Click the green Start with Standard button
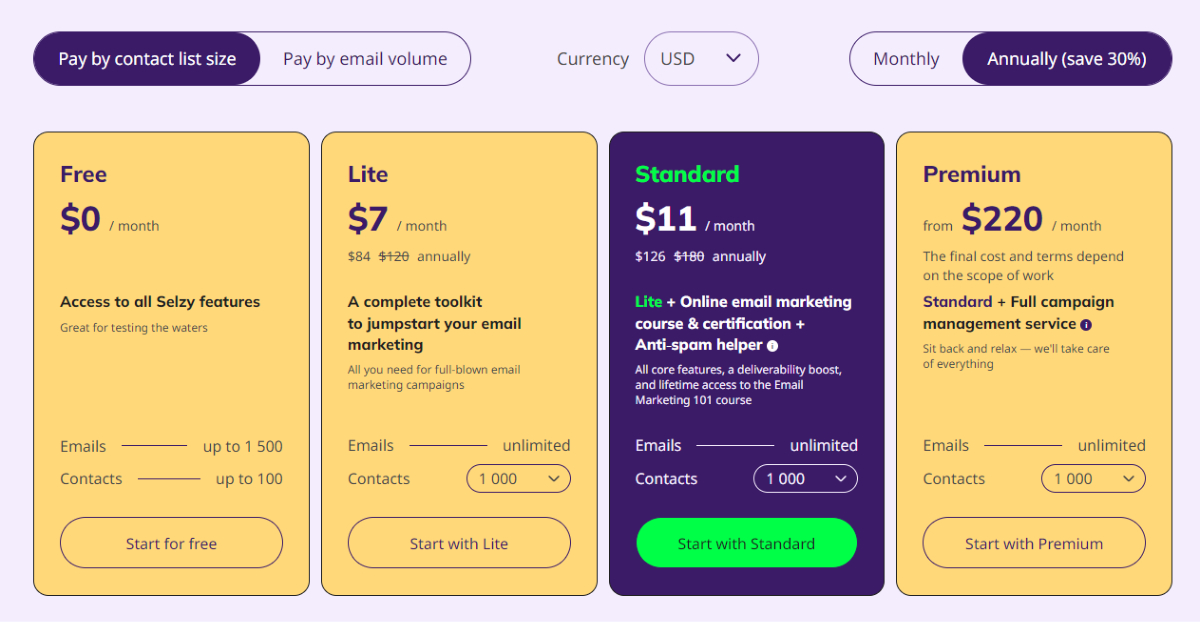 point(746,544)
